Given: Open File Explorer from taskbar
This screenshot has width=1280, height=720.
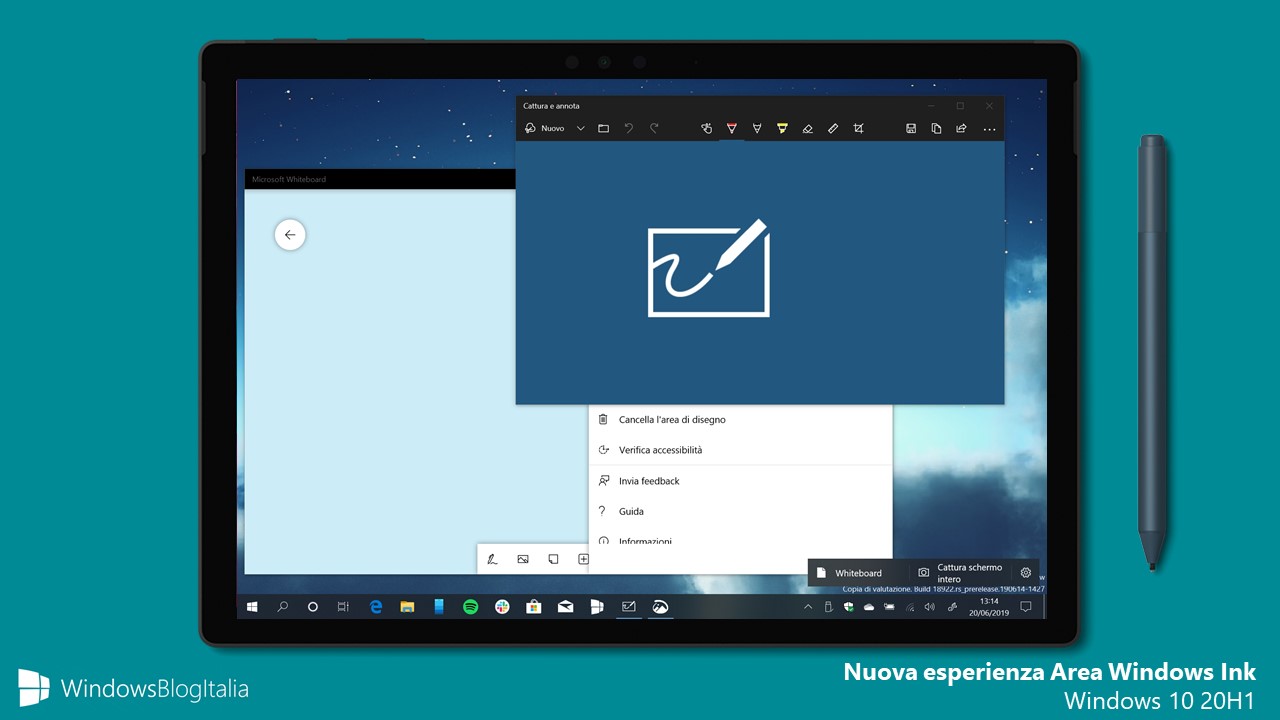Looking at the screenshot, I should pyautogui.click(x=407, y=606).
